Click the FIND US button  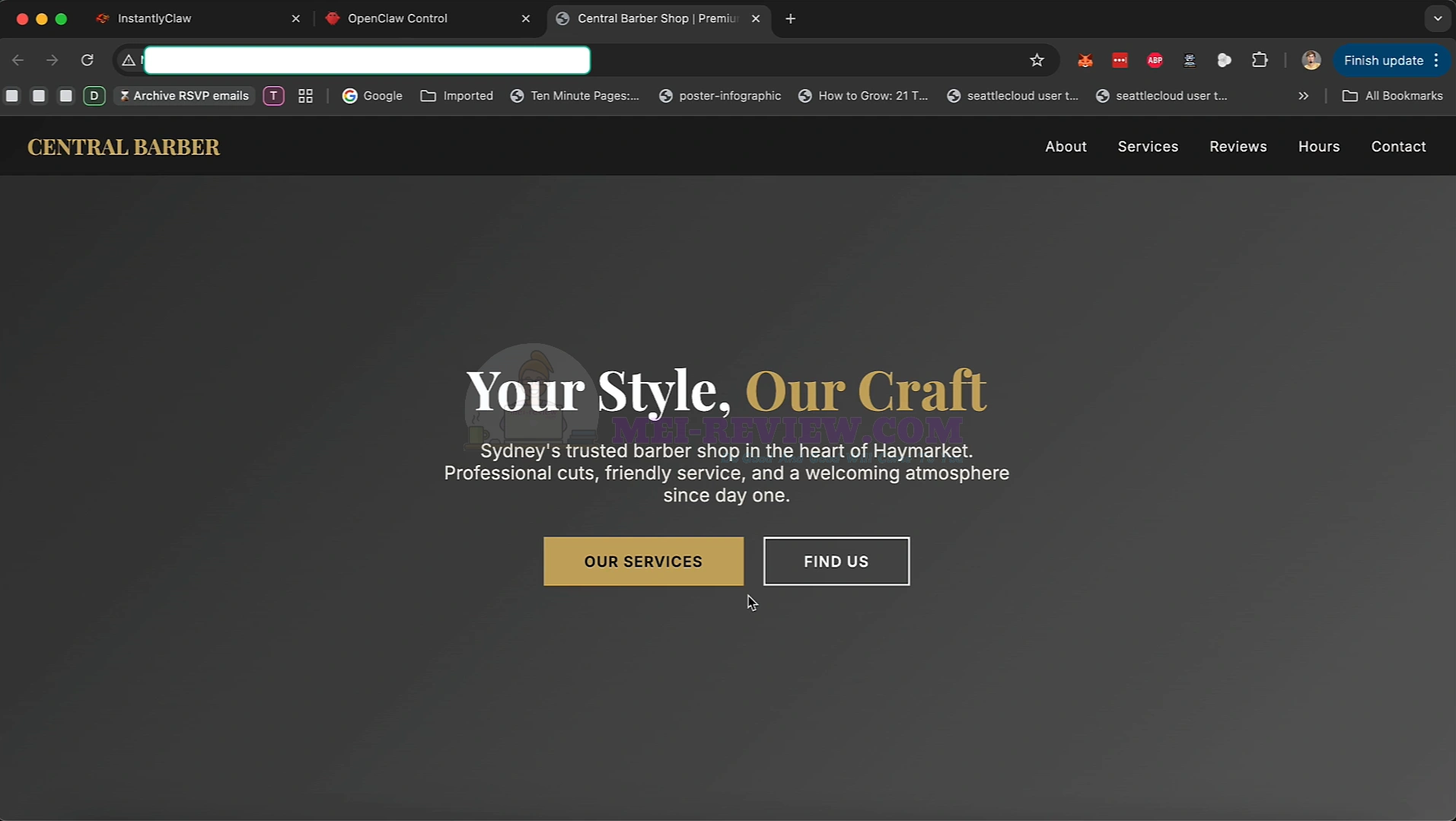(x=836, y=562)
